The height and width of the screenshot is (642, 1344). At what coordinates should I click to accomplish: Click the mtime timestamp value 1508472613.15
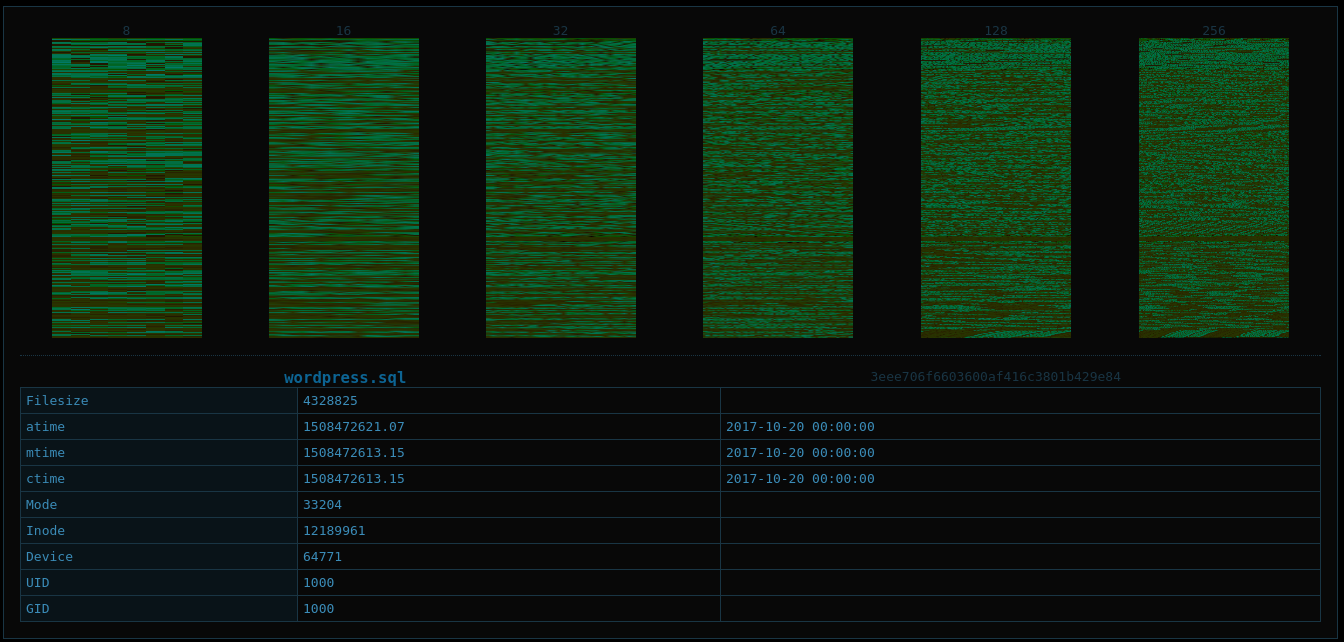pyautogui.click(x=354, y=453)
